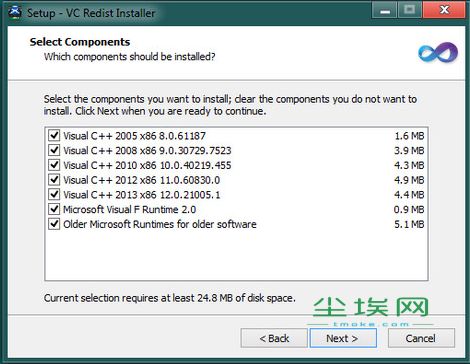This screenshot has height=364, width=470.
Task: Click the Next > button
Action: coord(343,338)
